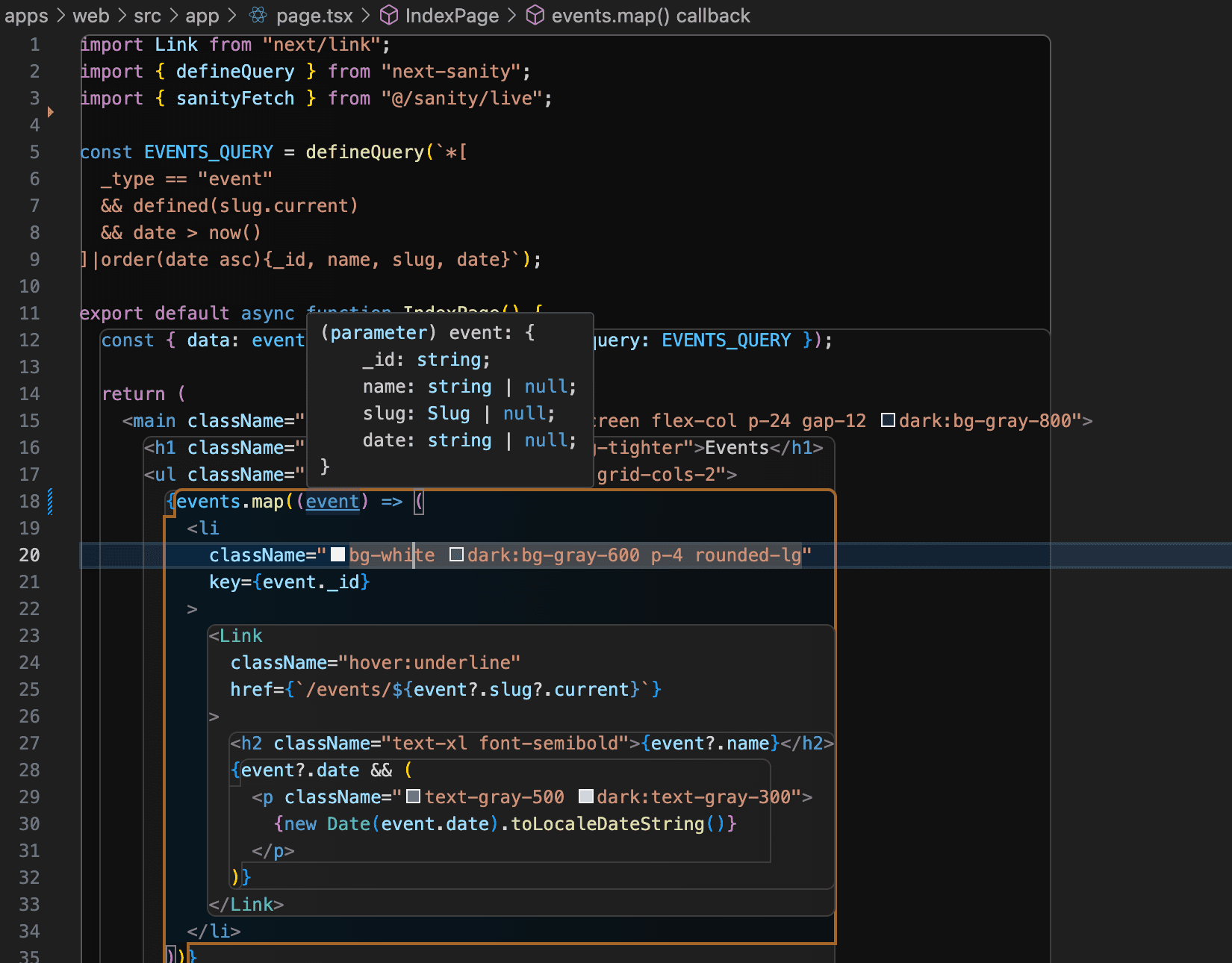This screenshot has width=1232, height=963.
Task: Click the dark:bg-gray-600 color swatch
Action: (x=456, y=555)
